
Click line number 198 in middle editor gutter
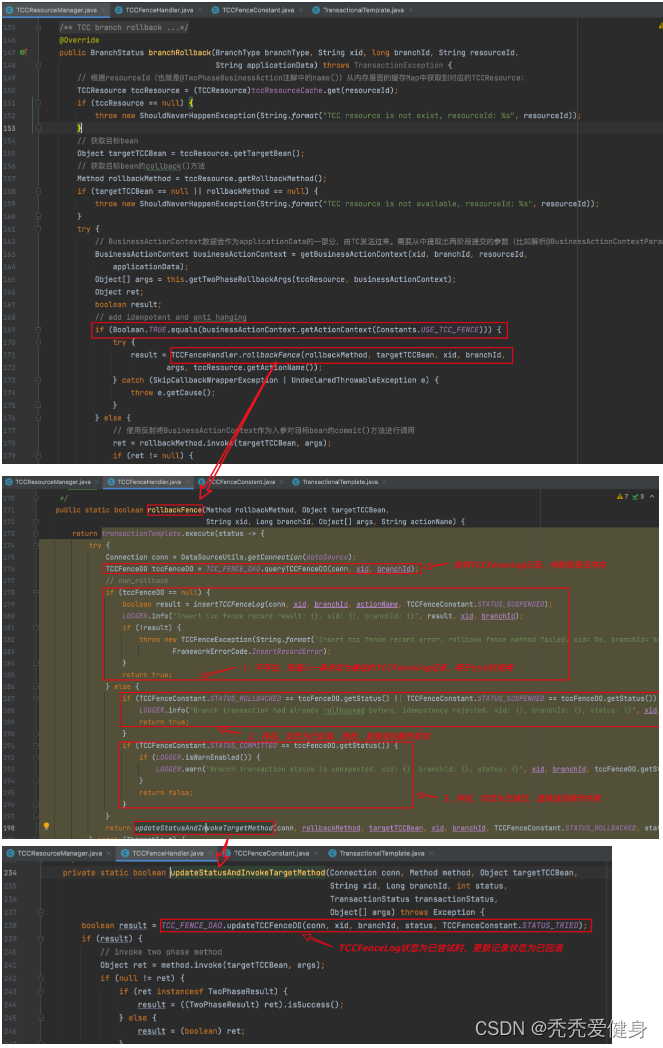[9, 827]
